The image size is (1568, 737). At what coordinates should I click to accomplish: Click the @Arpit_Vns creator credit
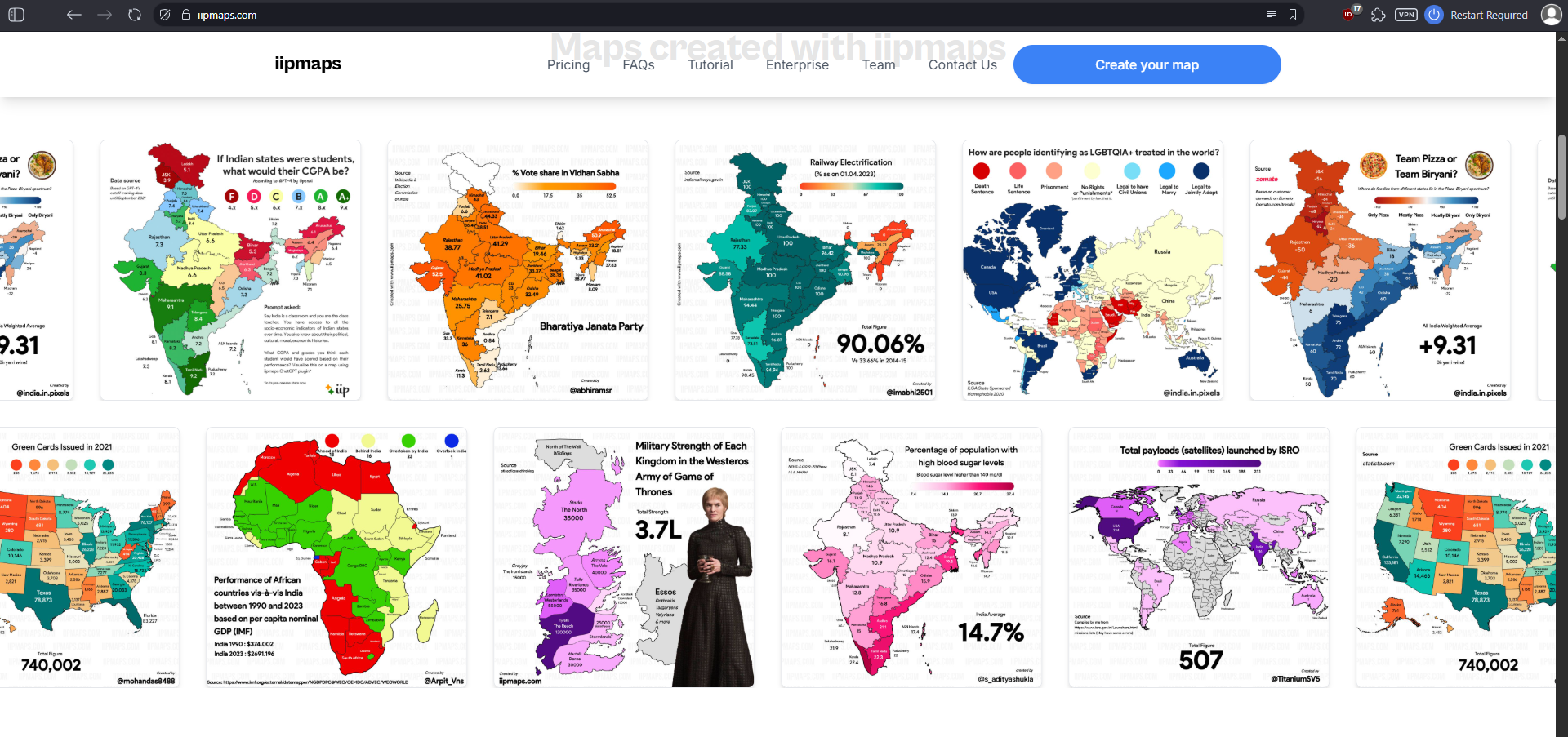click(x=444, y=681)
